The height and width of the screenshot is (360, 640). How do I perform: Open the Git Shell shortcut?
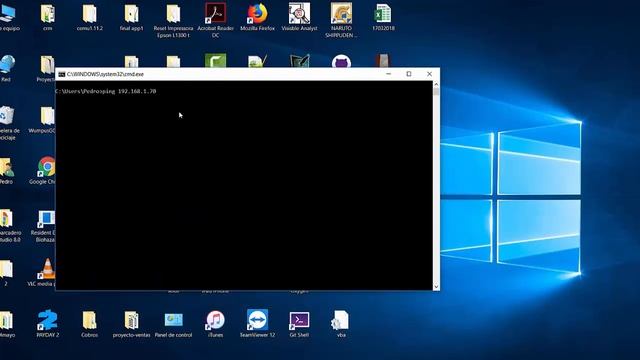tap(299, 321)
